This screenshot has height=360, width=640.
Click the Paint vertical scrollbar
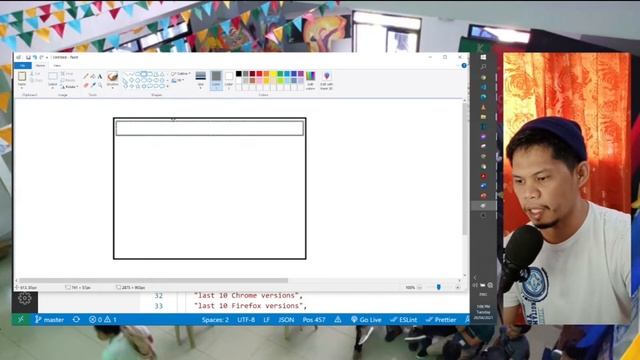coord(465,169)
